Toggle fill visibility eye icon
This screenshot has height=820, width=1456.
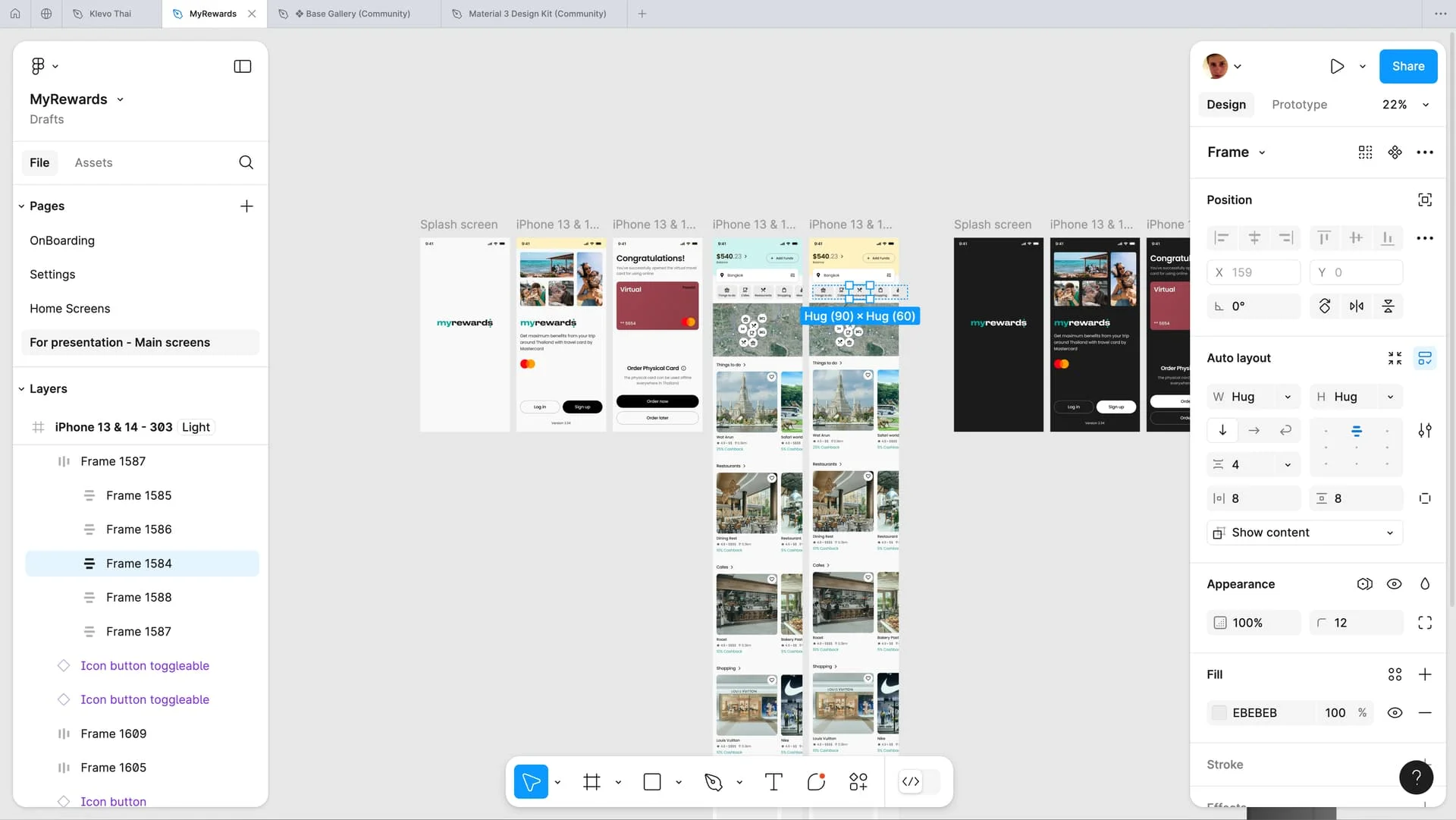1394,713
